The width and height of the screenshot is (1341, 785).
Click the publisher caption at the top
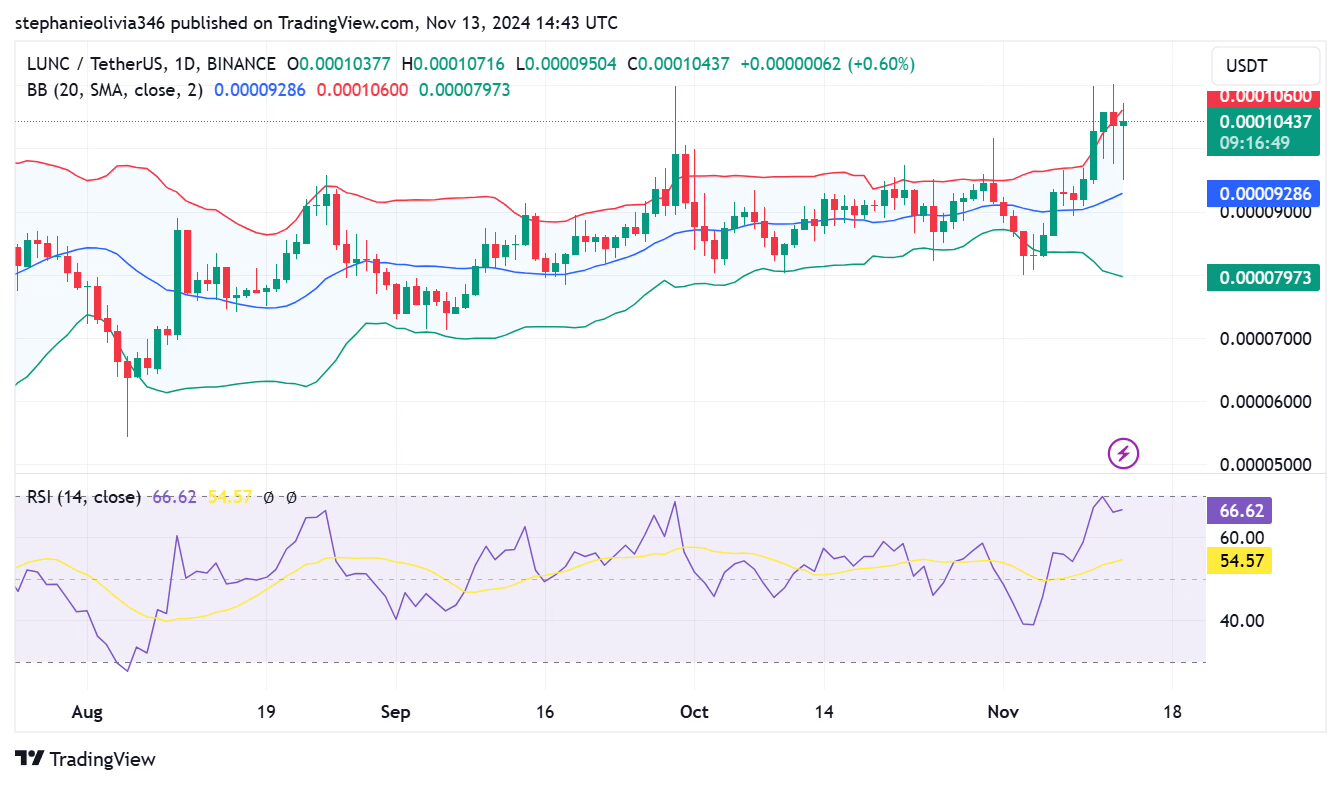316,22
